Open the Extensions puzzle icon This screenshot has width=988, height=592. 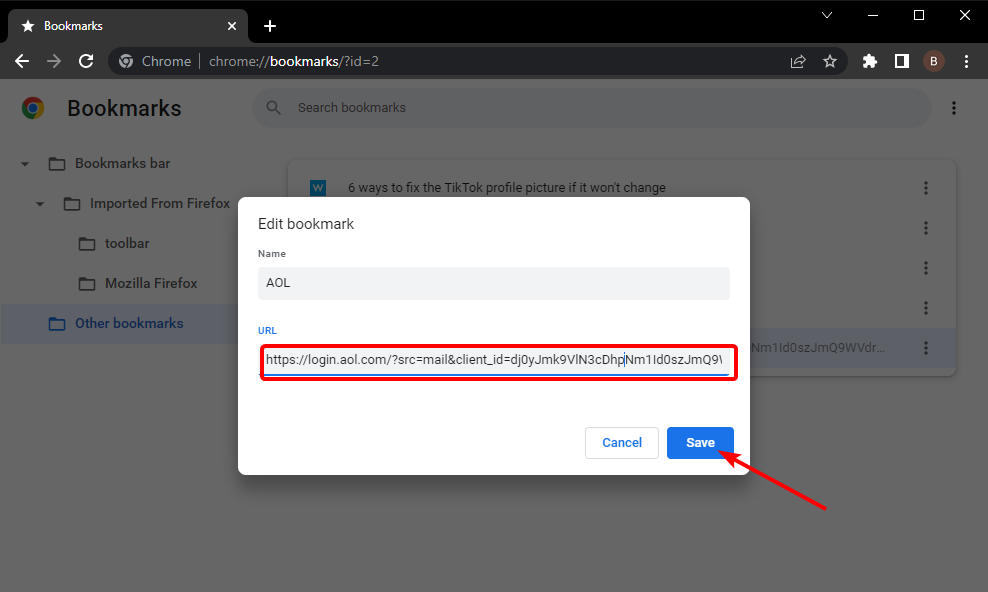870,61
